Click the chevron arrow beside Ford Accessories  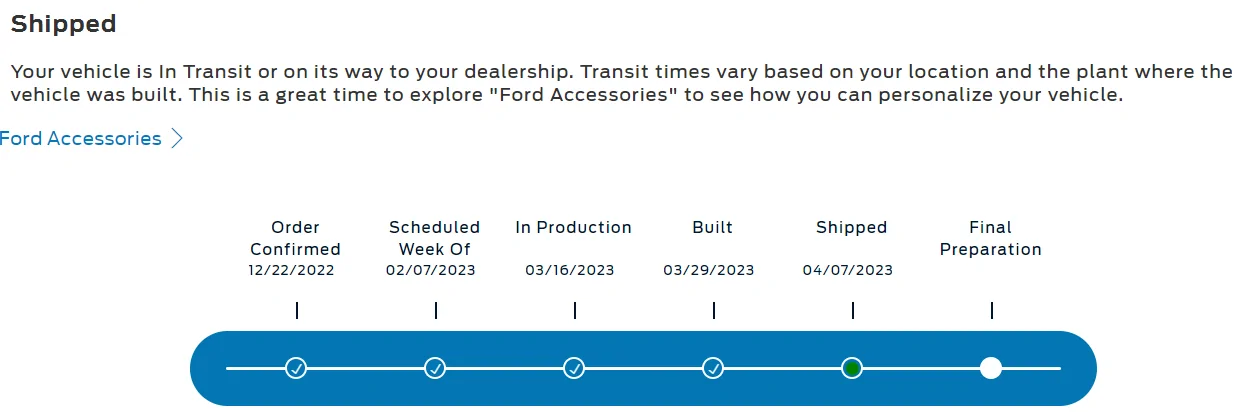(x=177, y=139)
